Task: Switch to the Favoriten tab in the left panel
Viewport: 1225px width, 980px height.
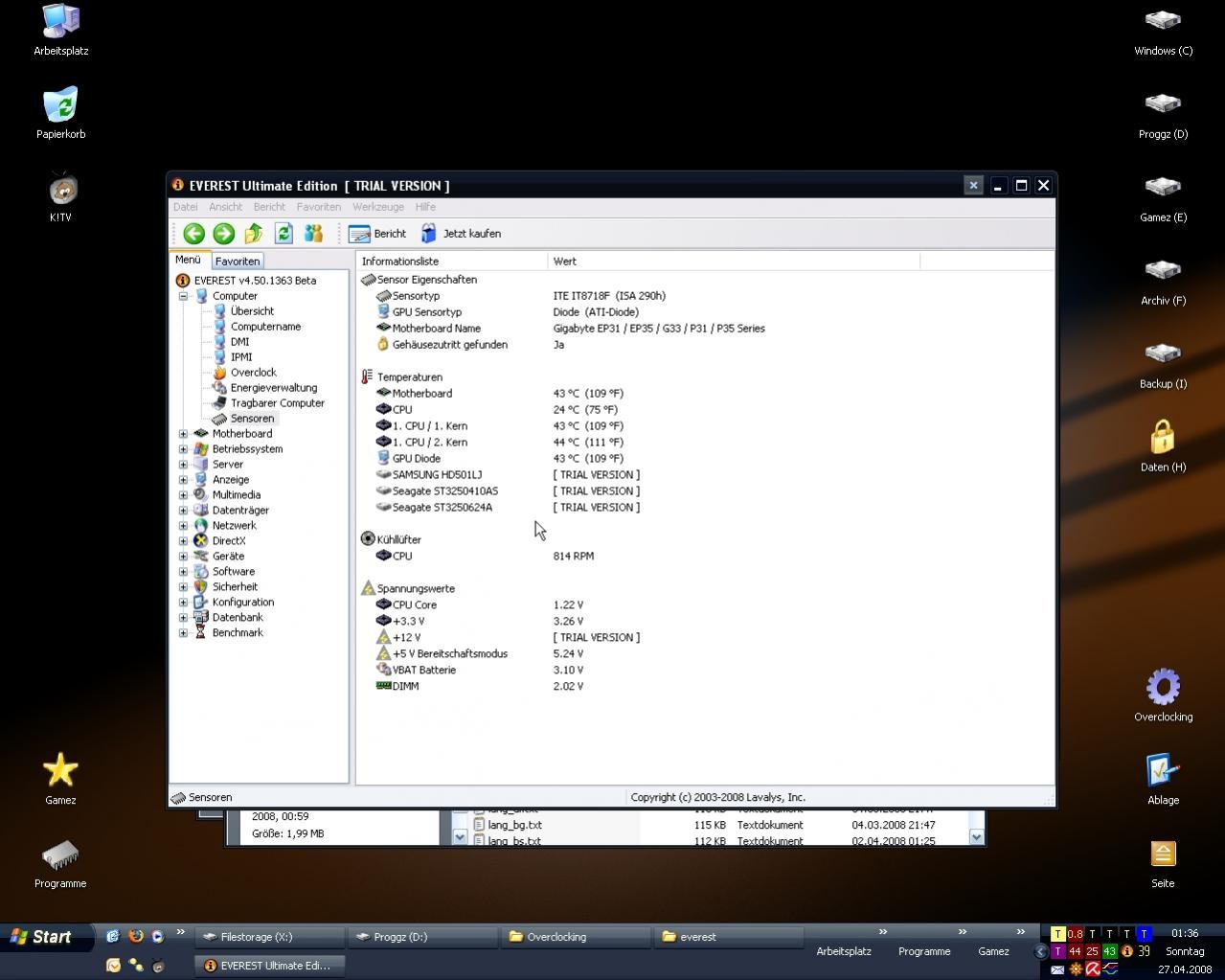Action: (237, 261)
